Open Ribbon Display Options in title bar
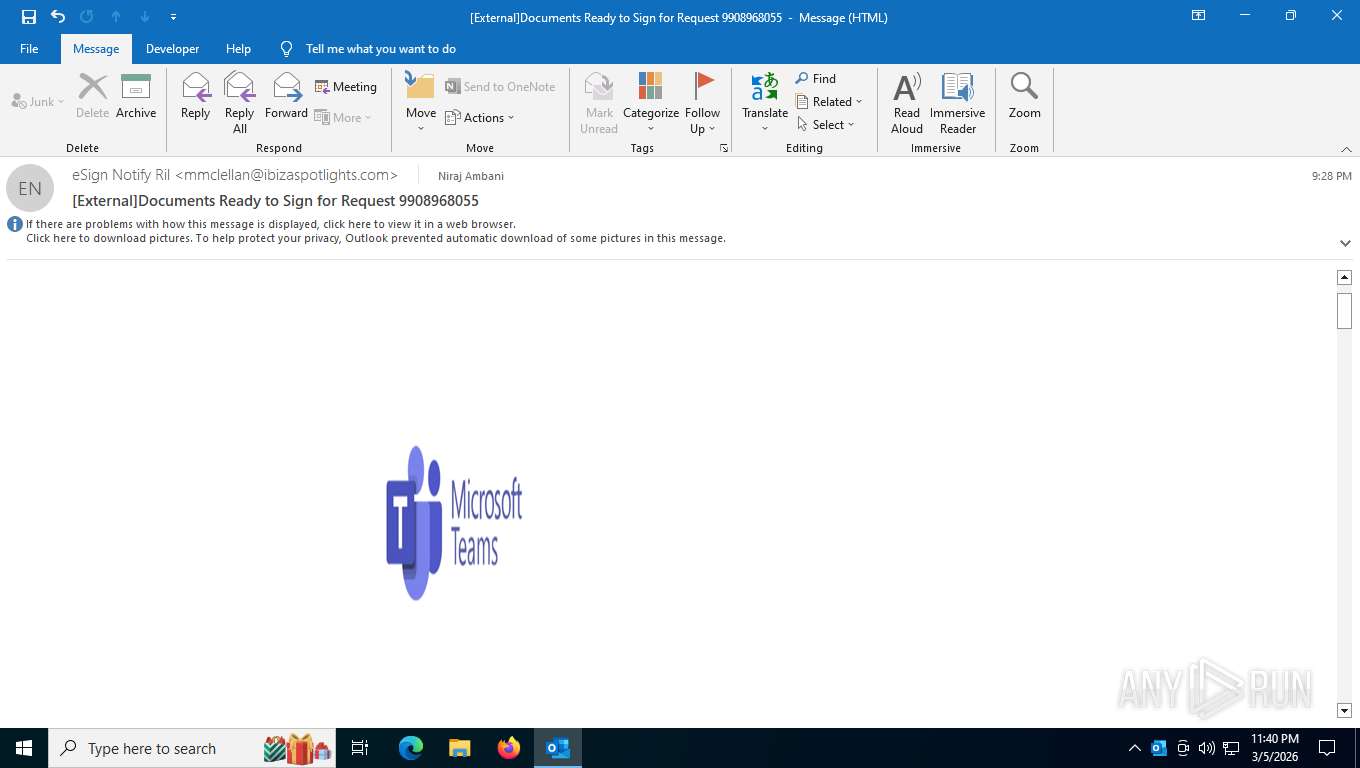 [1198, 16]
